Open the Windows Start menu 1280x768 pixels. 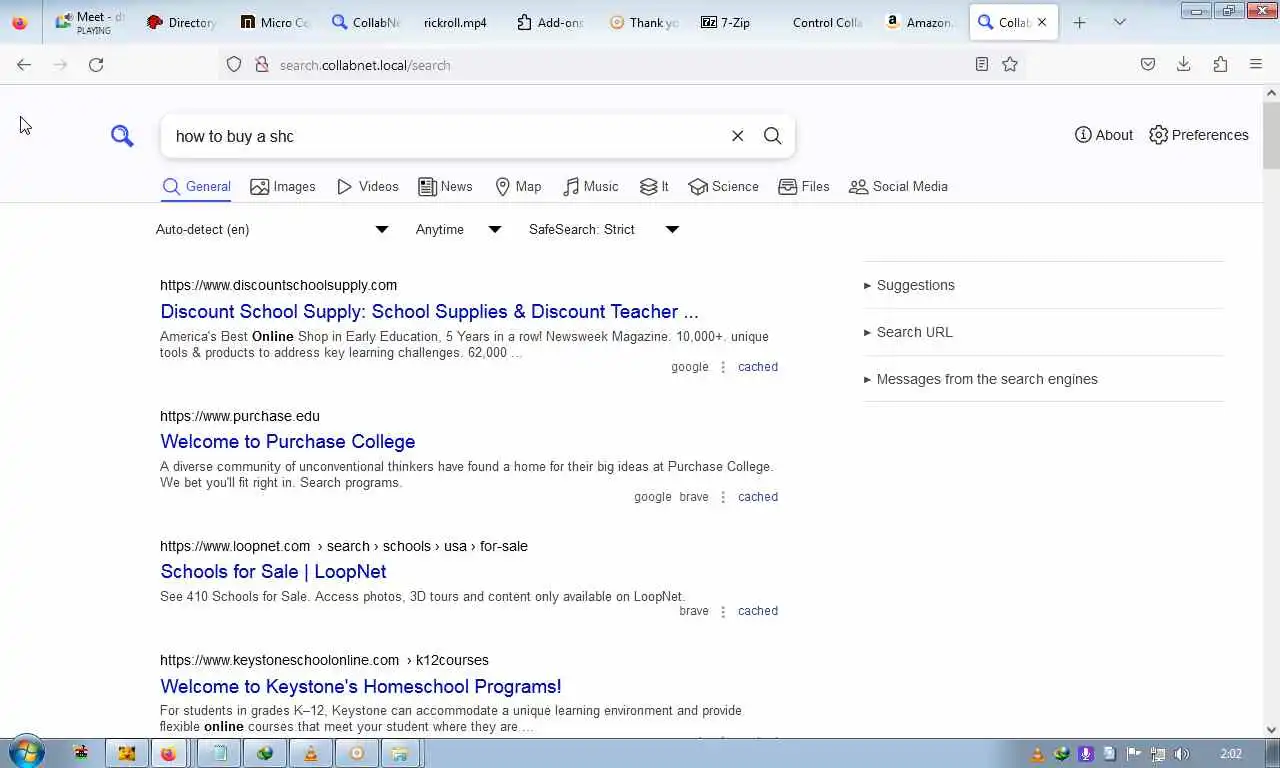(26, 753)
